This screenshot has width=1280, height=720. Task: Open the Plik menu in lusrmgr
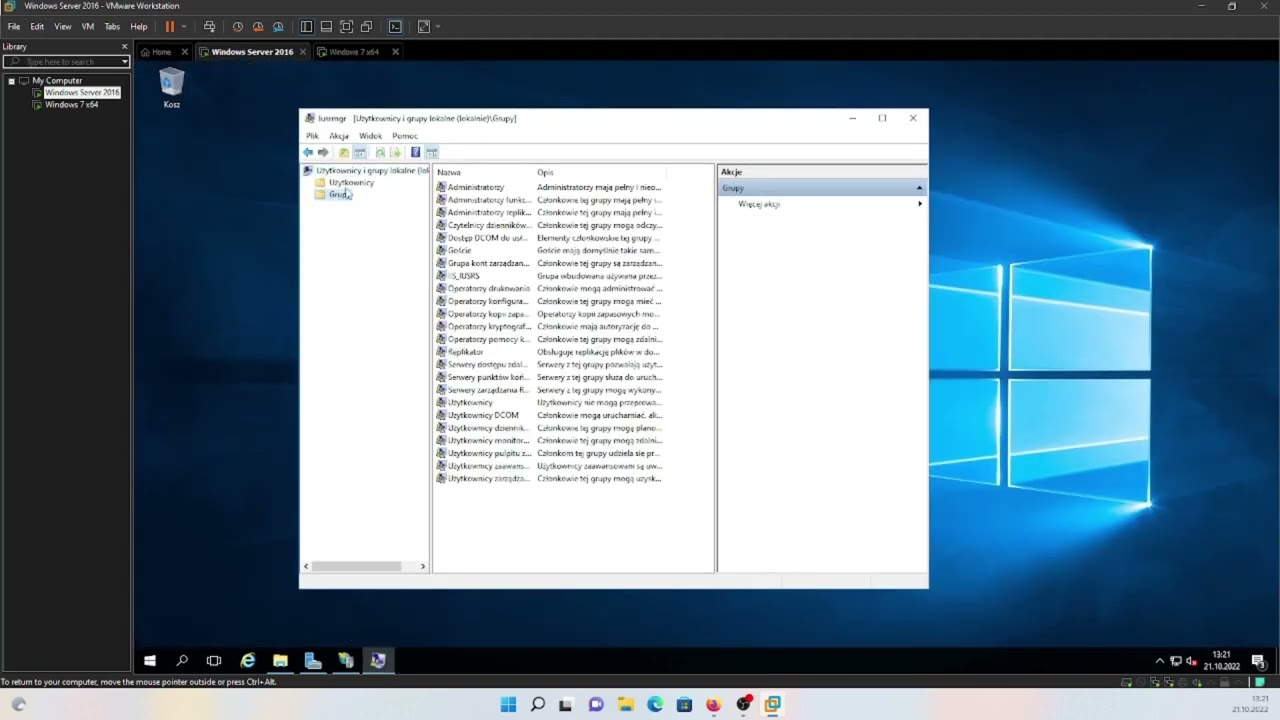(x=312, y=136)
